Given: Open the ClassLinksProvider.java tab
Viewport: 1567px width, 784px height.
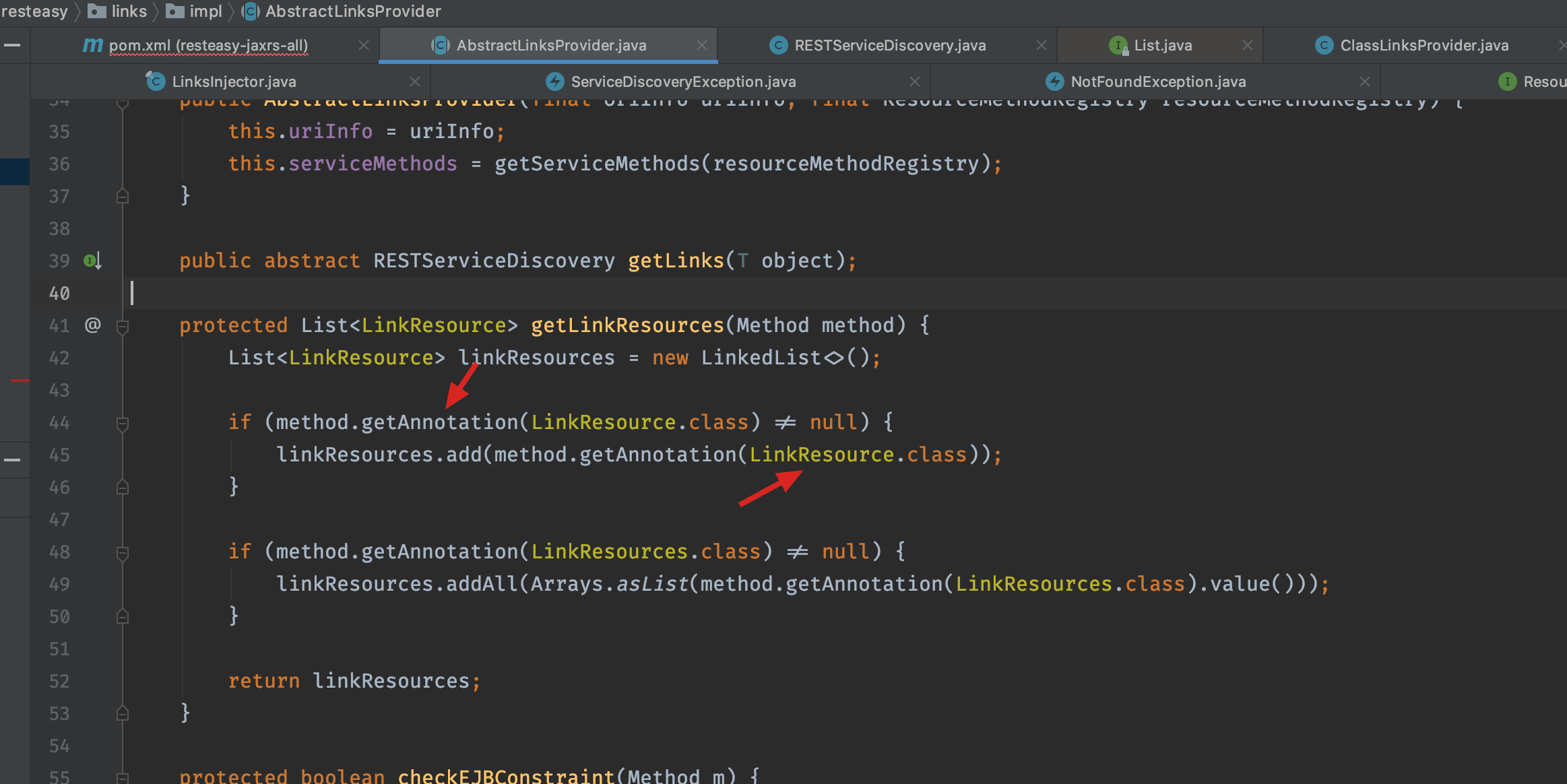Looking at the screenshot, I should (1424, 45).
